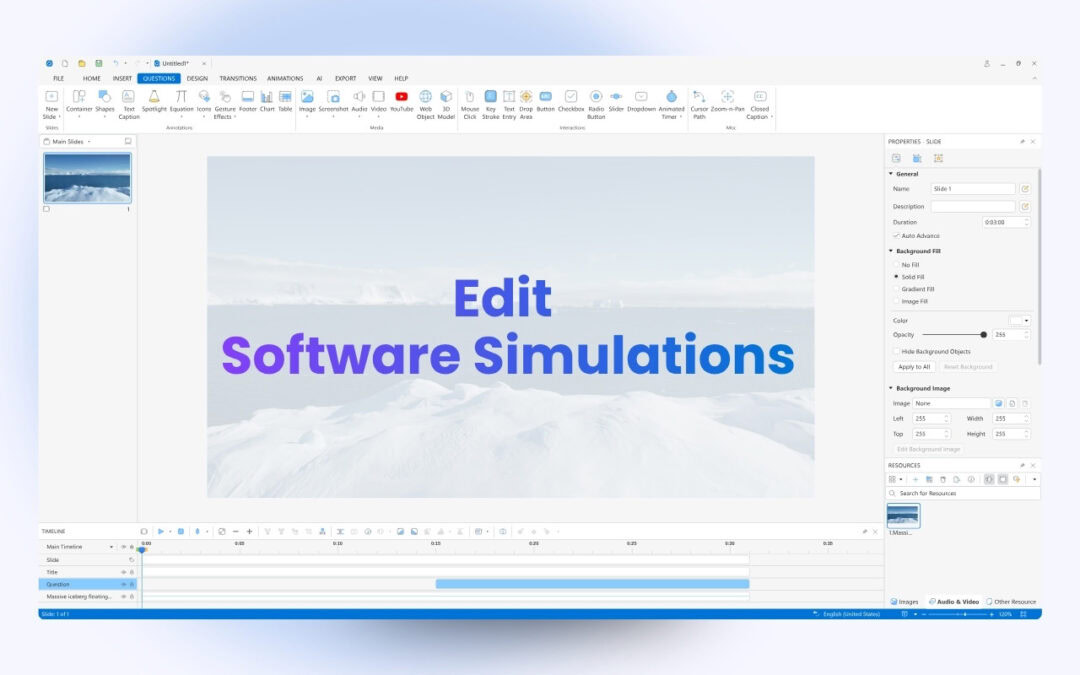Open the Main Slides dropdown
This screenshot has height=675, width=1080.
[x=89, y=142]
